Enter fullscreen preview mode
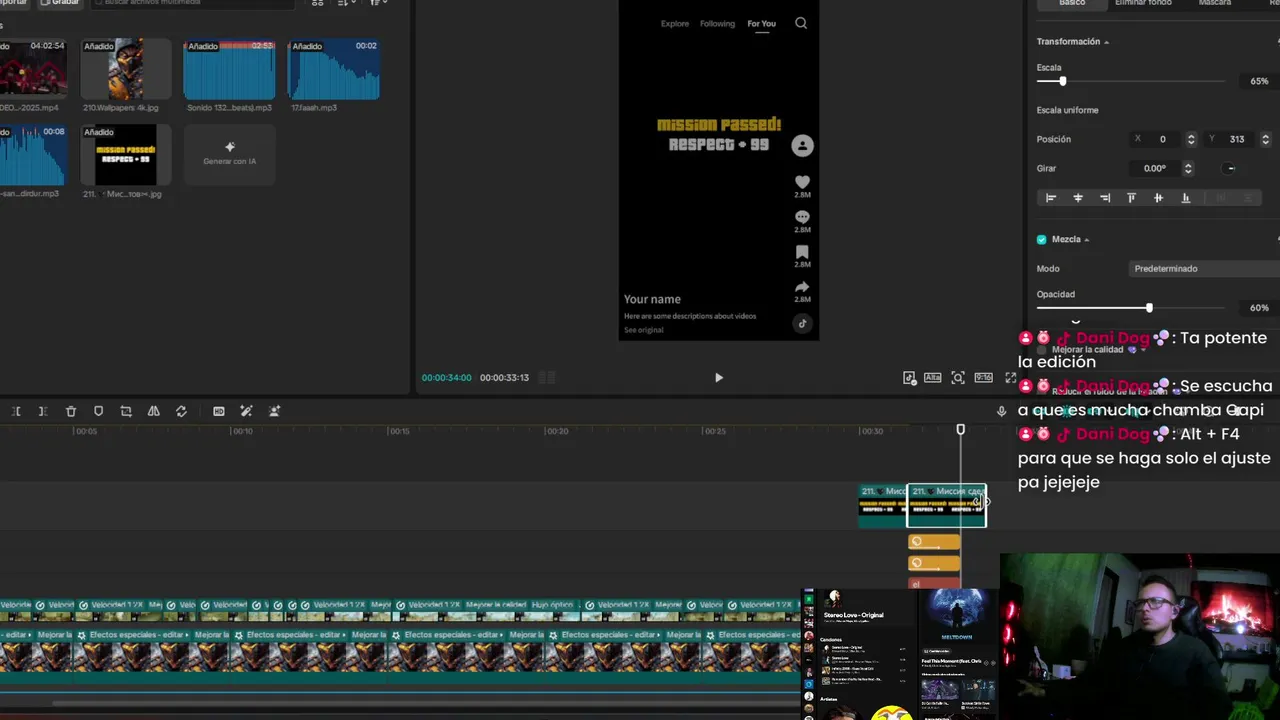Viewport: 1280px width, 720px height. [1010, 377]
